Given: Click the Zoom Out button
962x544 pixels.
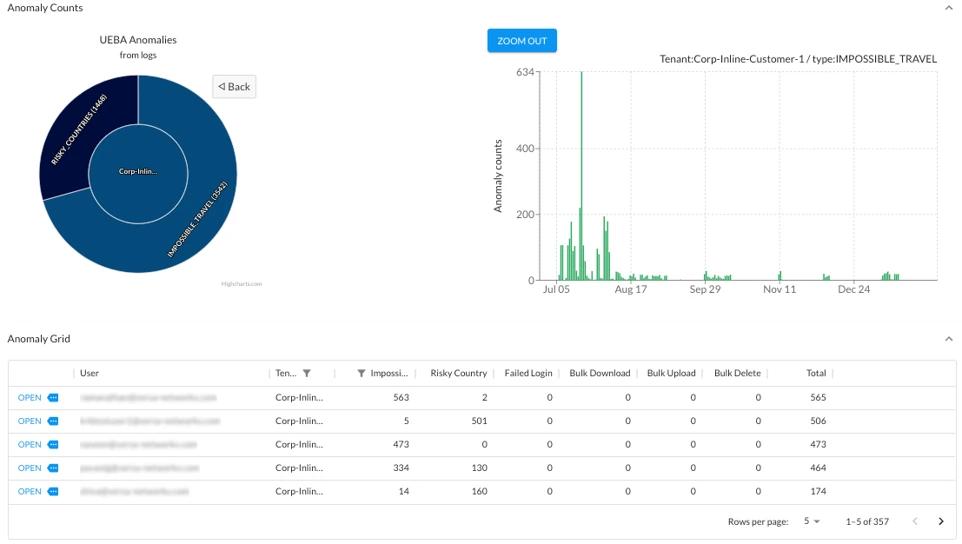Looking at the screenshot, I should (522, 41).
